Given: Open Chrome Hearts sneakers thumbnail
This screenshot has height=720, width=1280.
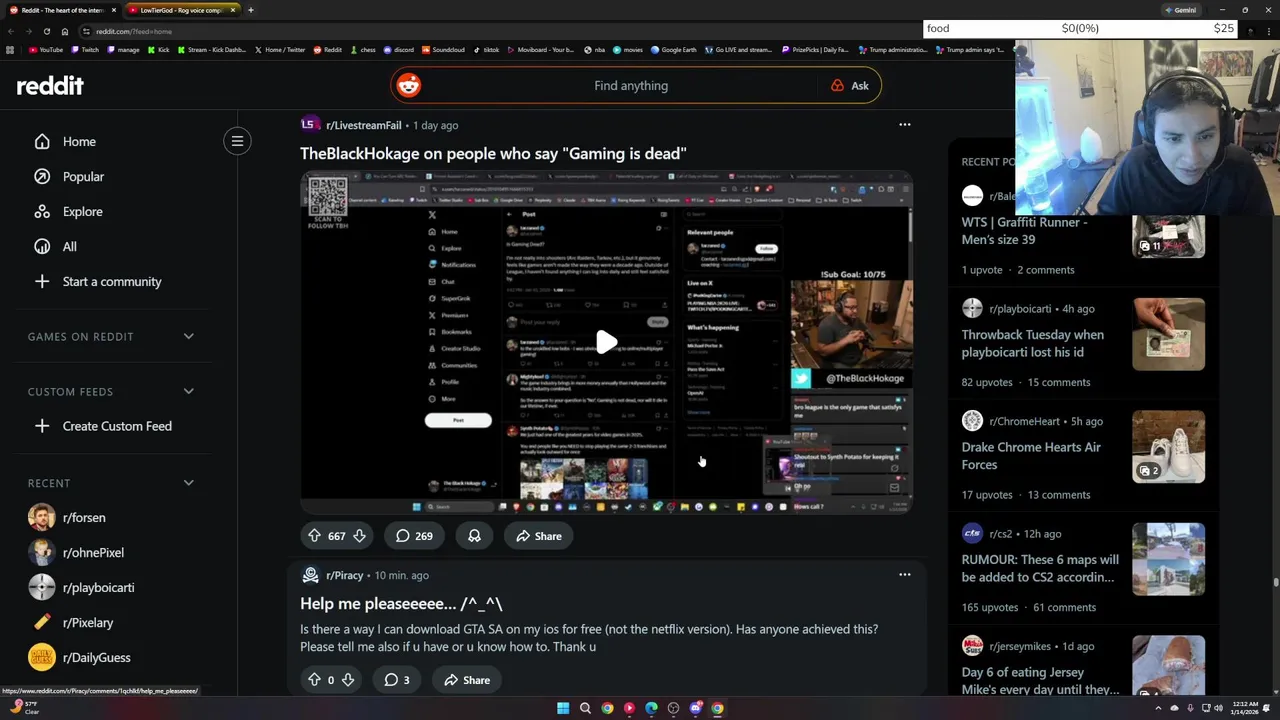Looking at the screenshot, I should (x=1168, y=447).
